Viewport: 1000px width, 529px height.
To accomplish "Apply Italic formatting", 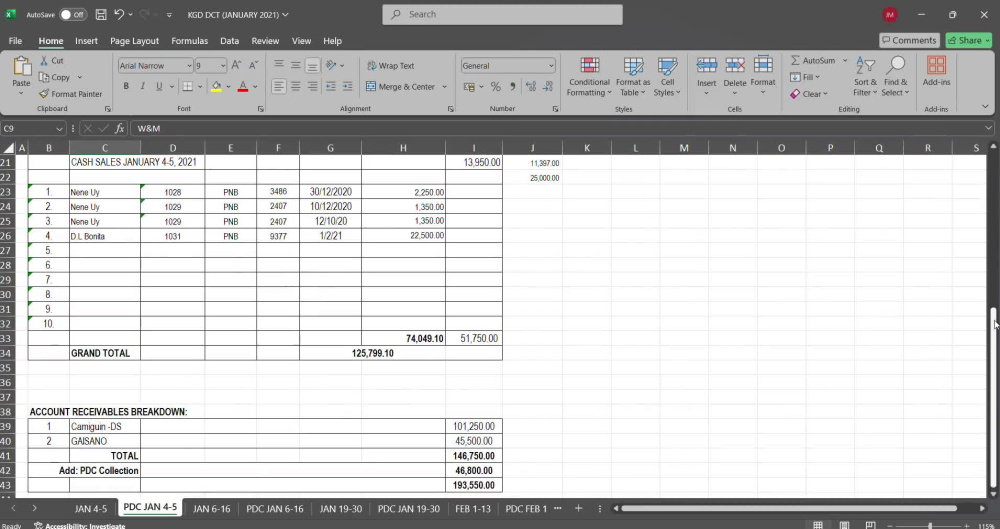I will pos(142,86).
